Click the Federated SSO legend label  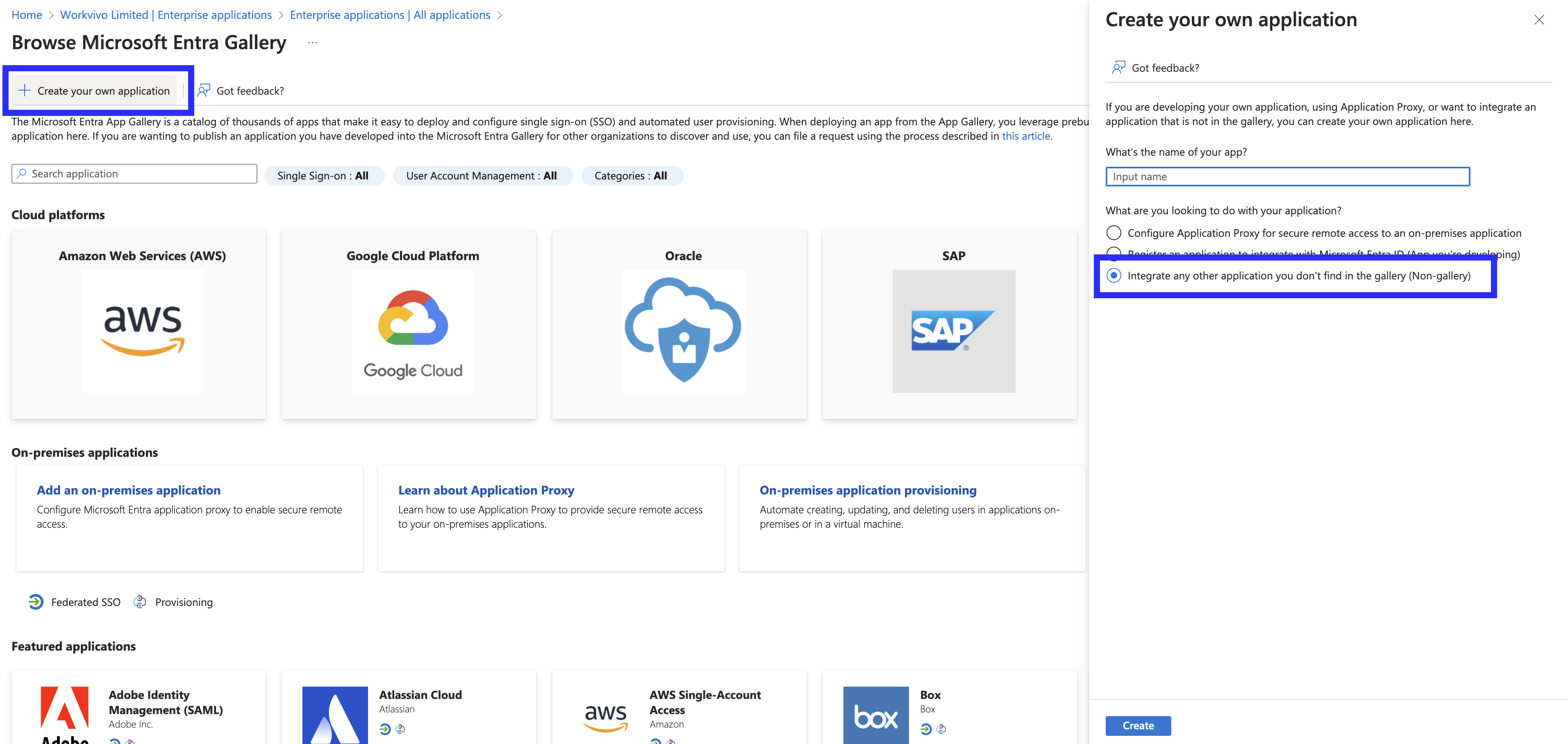(86, 602)
